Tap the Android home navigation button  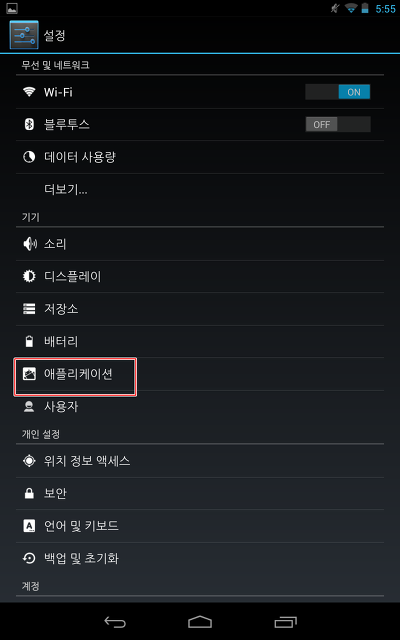[200, 622]
